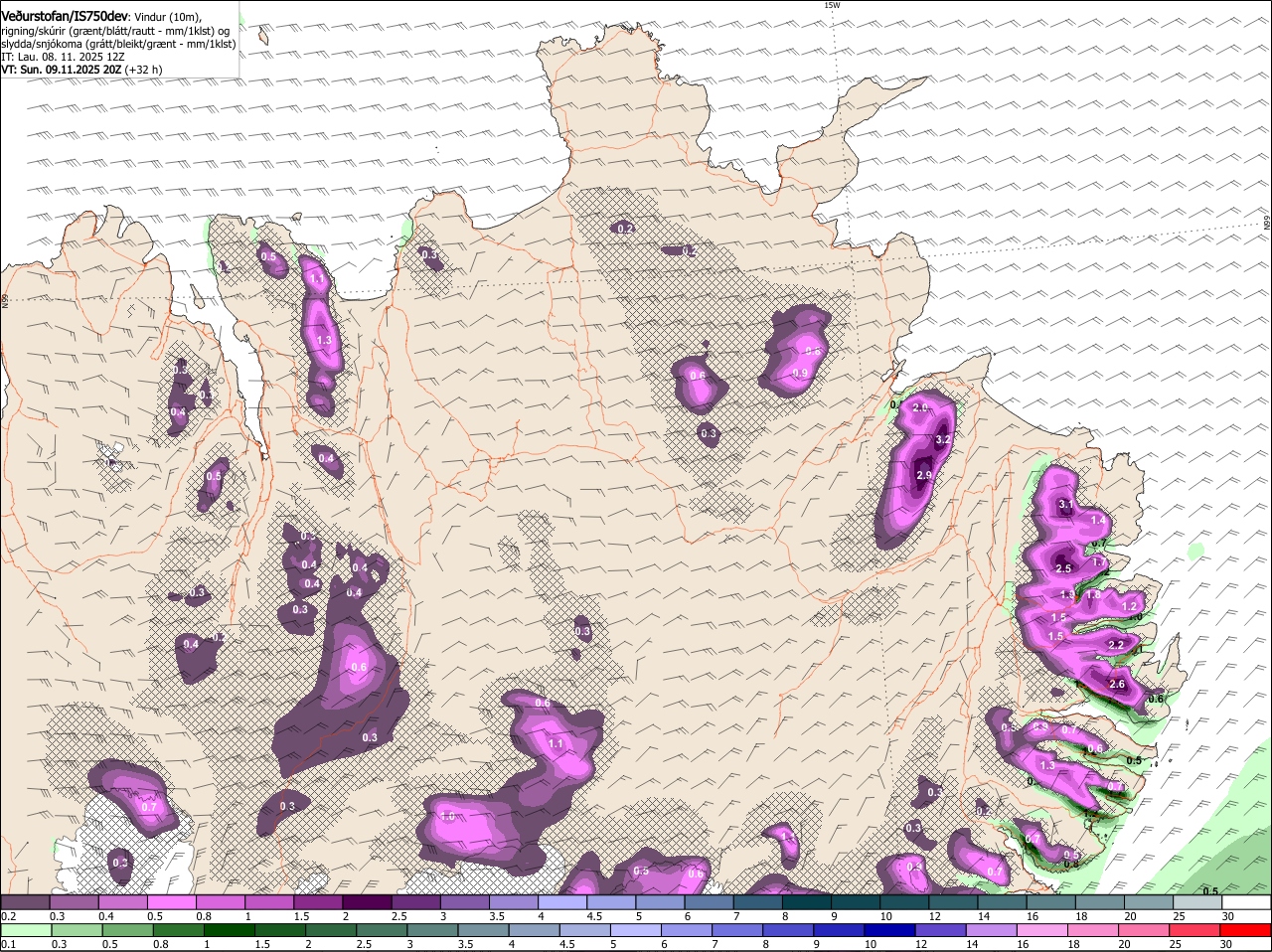Screen dimensions: 1272x952
Task: Click the '3.2' precipitation value on the map
Action: click(x=944, y=439)
